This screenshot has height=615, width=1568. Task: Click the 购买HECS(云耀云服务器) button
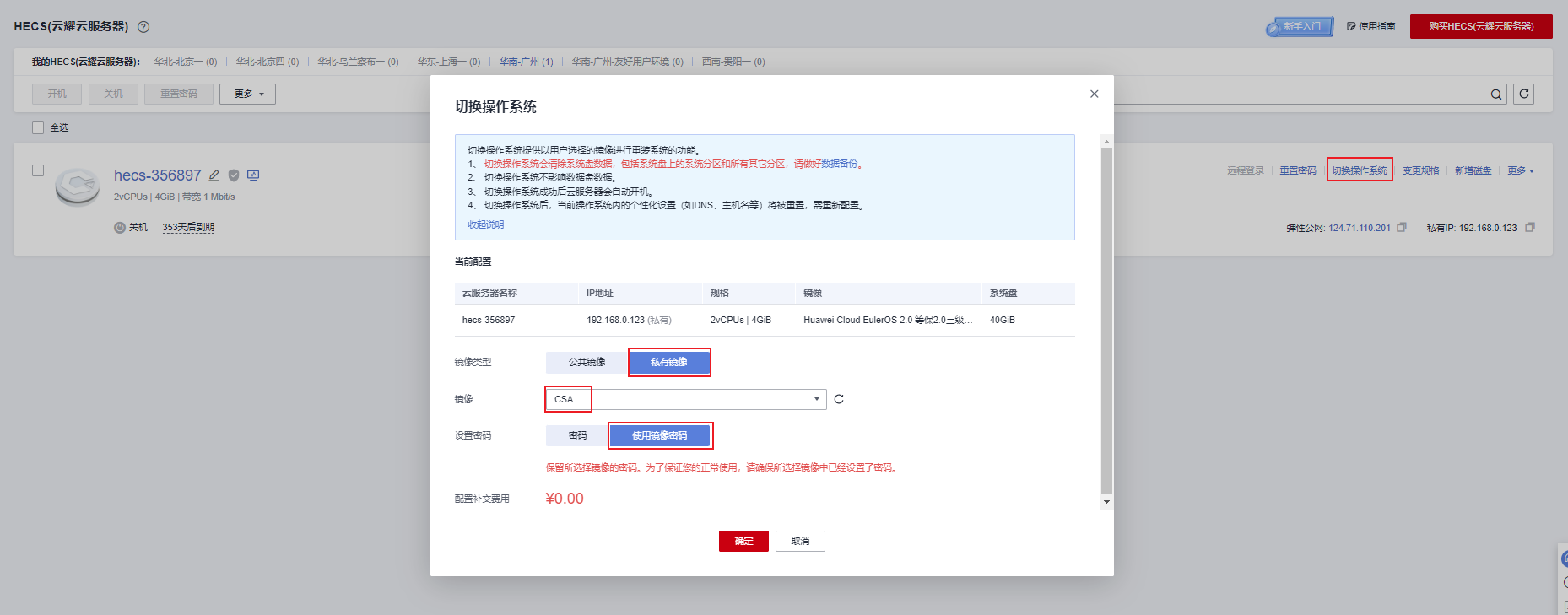pos(1481,26)
